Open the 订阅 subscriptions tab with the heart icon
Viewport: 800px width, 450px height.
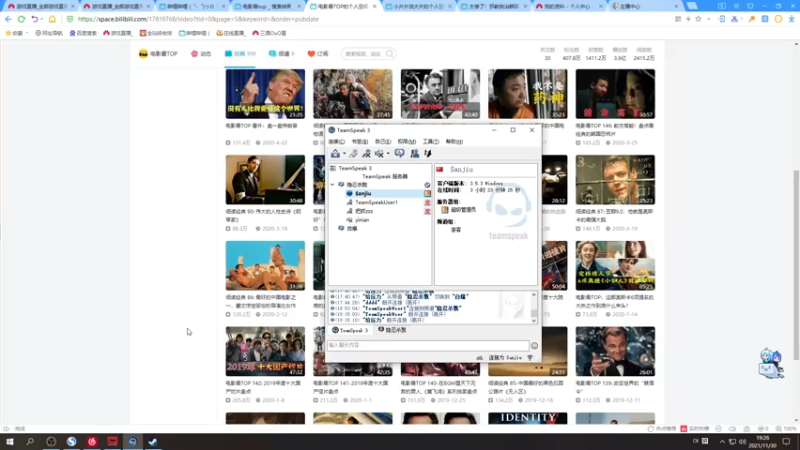click(318, 54)
